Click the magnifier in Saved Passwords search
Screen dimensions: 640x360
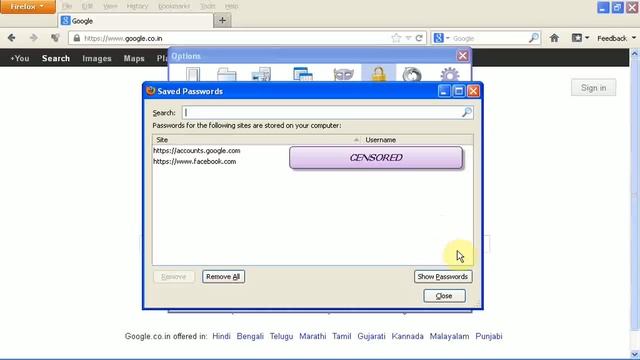click(x=467, y=112)
